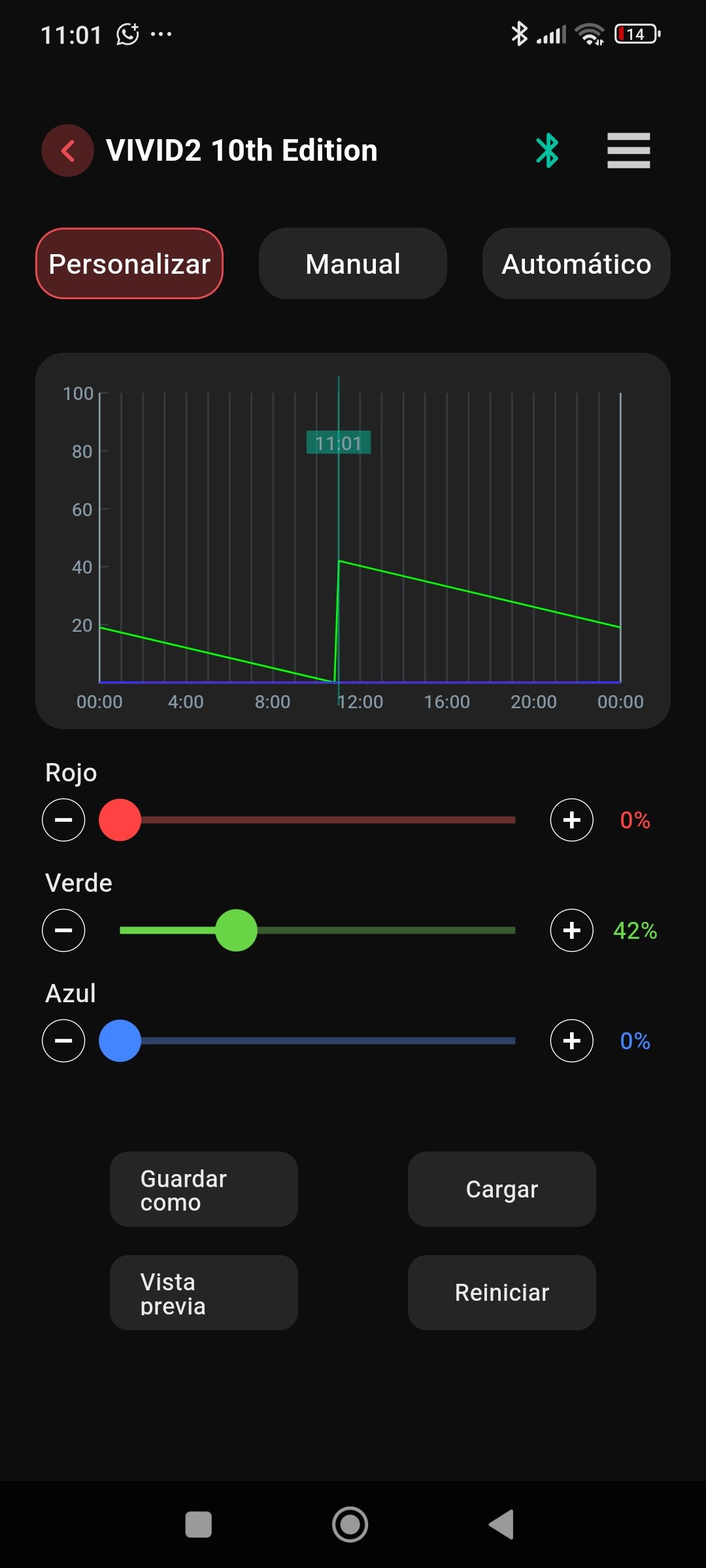This screenshot has height=1568, width=706.
Task: Tap the red back arrow button
Action: 67,151
